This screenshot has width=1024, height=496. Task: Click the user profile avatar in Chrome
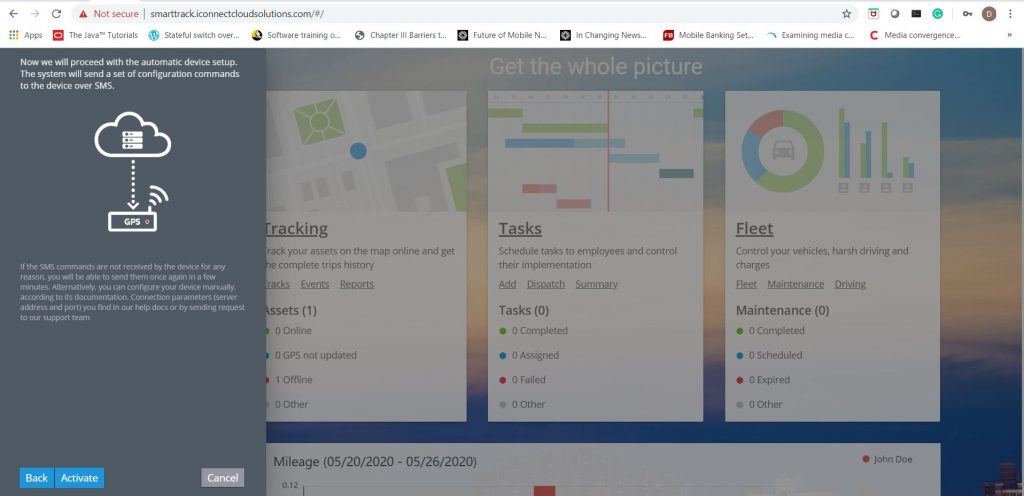click(988, 14)
